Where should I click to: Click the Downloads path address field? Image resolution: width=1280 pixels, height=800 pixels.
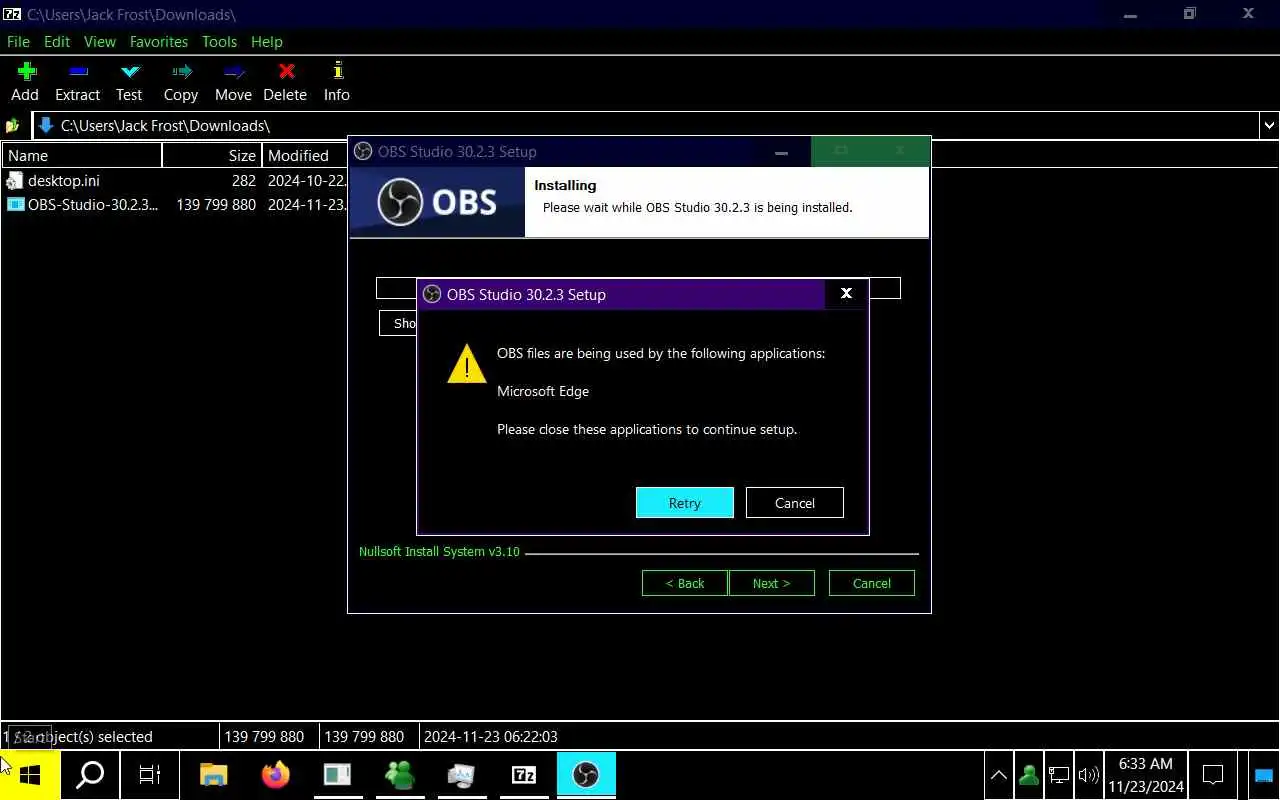(x=646, y=126)
